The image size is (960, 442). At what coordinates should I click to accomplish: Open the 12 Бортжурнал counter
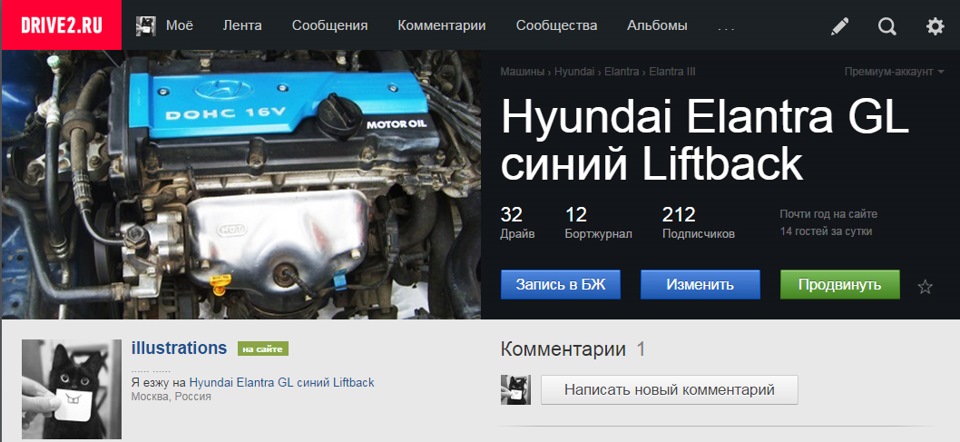tap(599, 223)
